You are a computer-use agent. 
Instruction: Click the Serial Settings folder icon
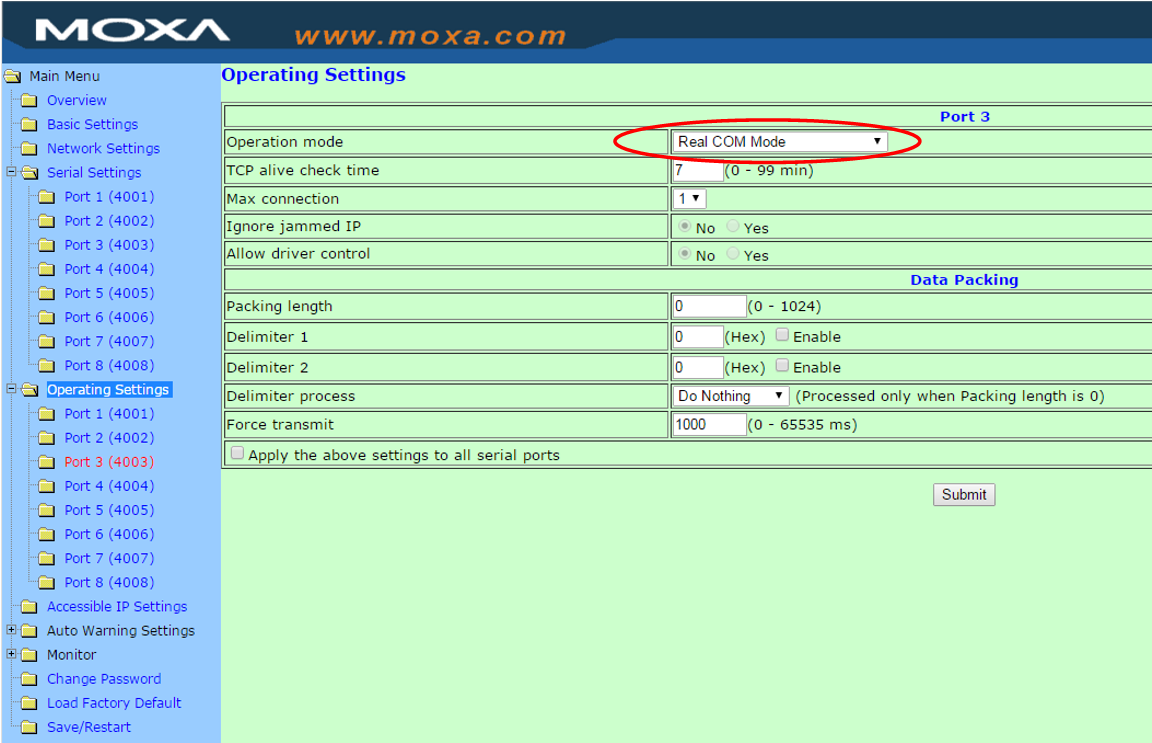(x=29, y=173)
